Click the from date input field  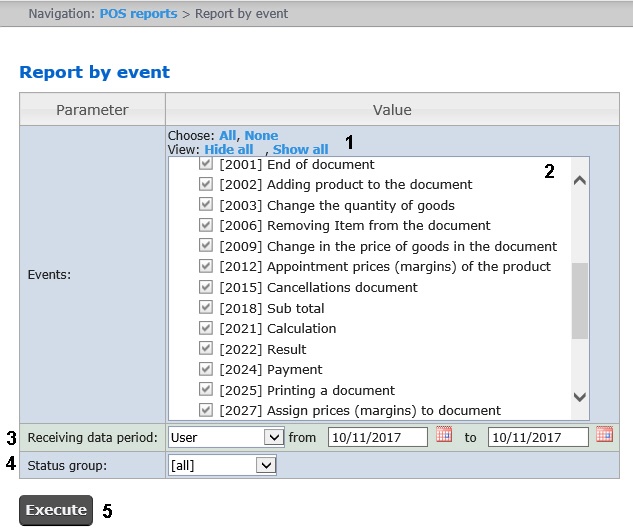[377, 437]
